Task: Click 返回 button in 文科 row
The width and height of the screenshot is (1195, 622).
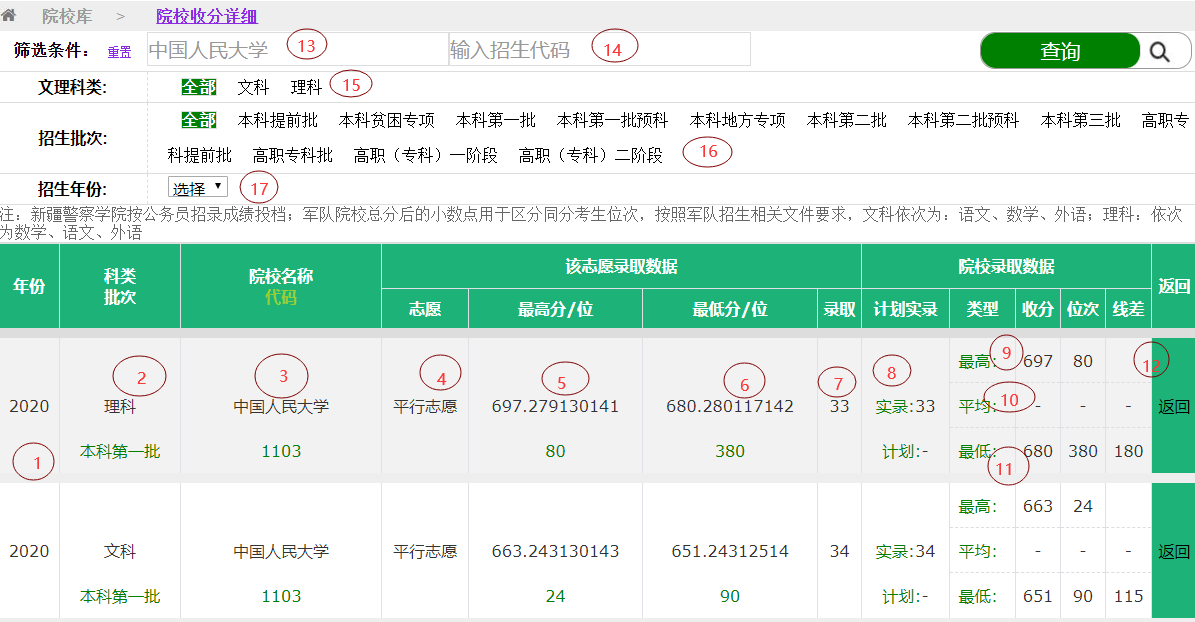Action: click(x=1173, y=552)
